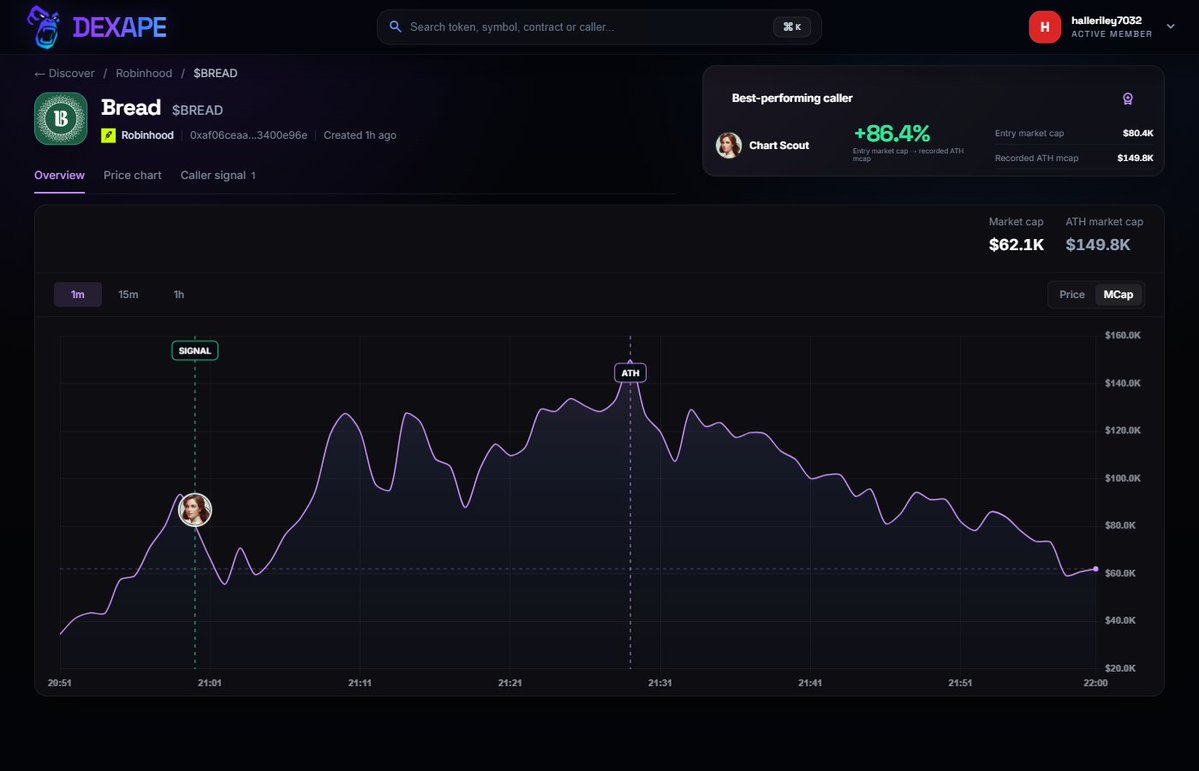
Task: Click the ⌘K shortcut badge
Action: tap(792, 27)
